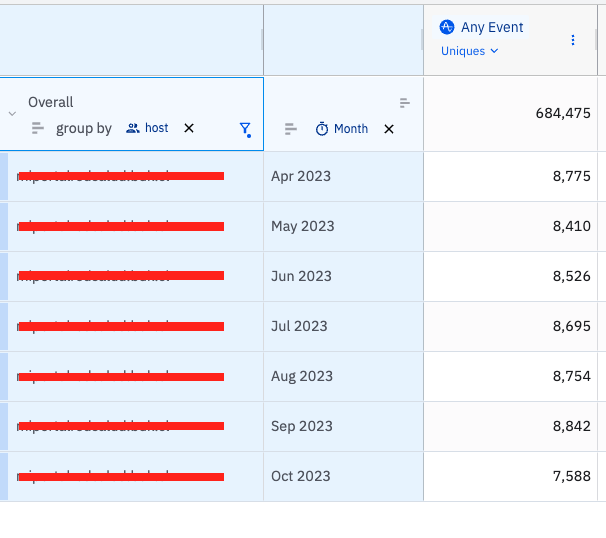Select the host property chip
The image size is (606, 538).
pyautogui.click(x=147, y=128)
